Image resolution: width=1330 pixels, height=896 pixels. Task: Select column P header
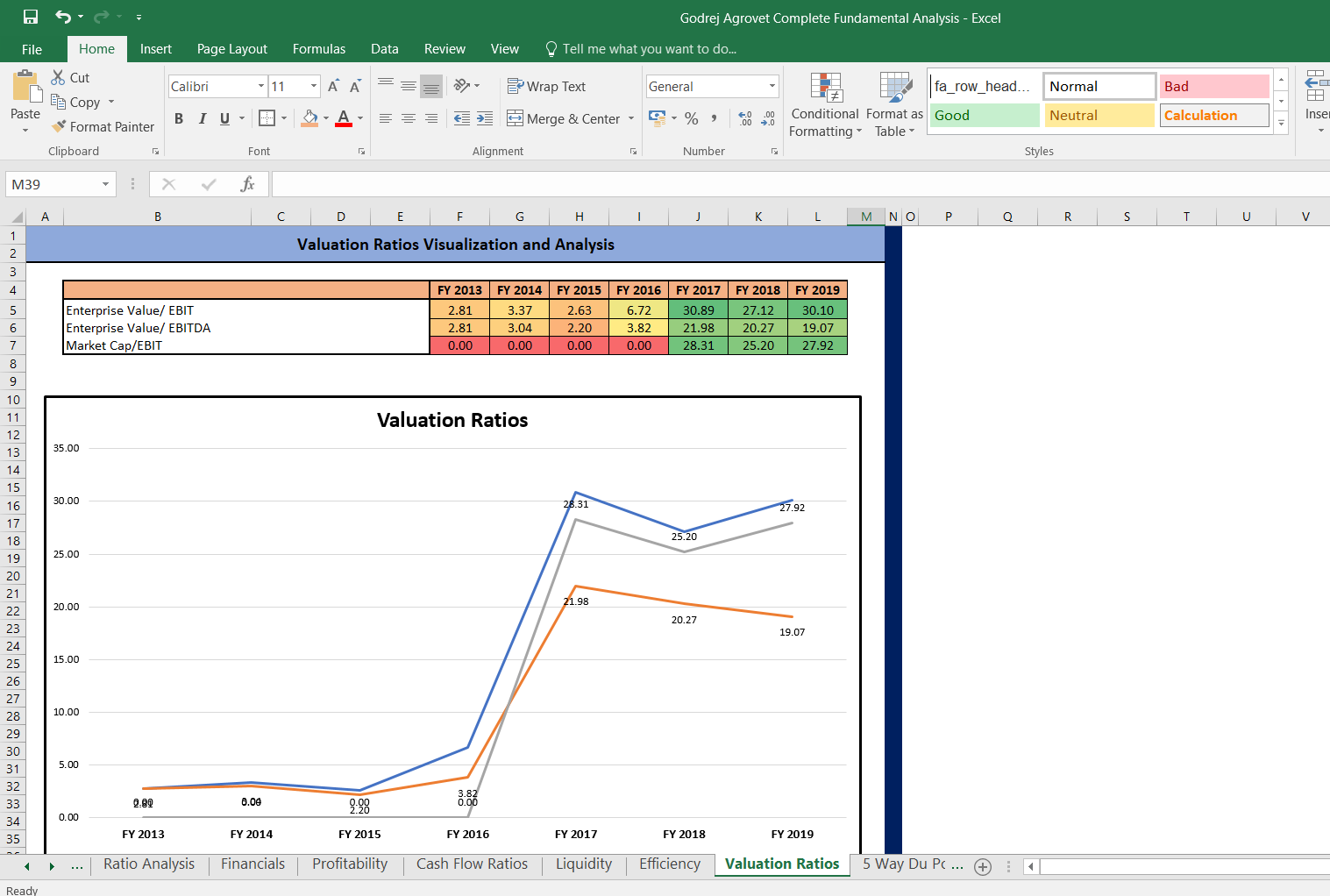tap(948, 217)
